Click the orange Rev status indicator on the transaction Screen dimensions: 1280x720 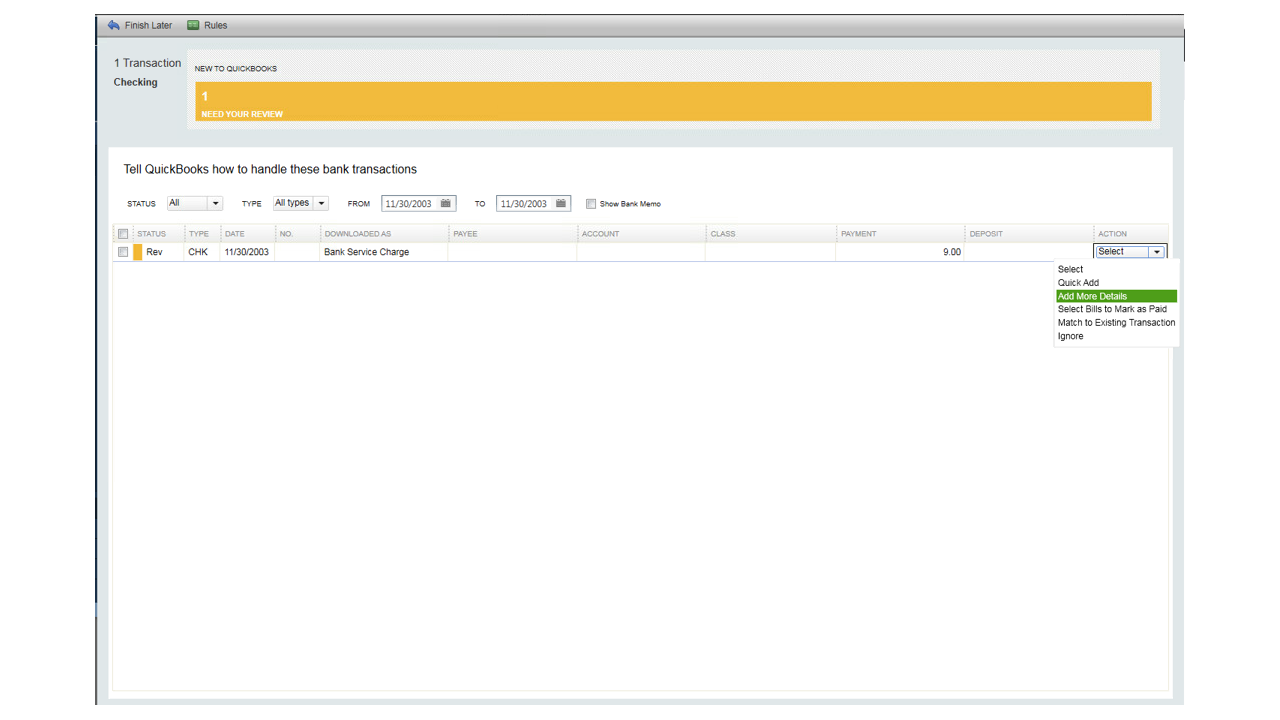coord(137,252)
